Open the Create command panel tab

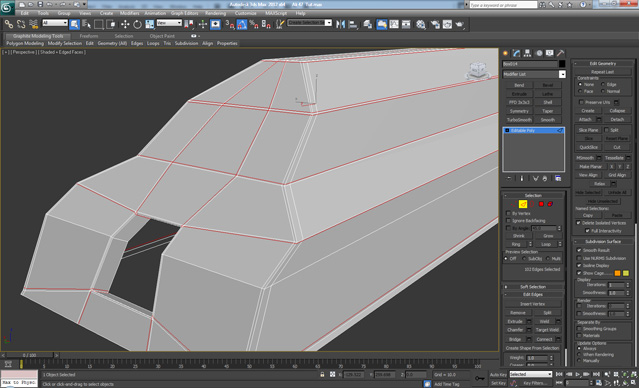506,53
